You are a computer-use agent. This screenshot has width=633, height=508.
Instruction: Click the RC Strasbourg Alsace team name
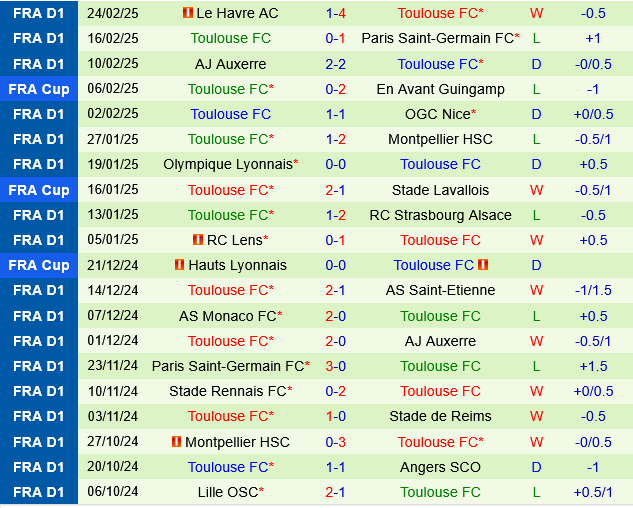pyautogui.click(x=440, y=215)
